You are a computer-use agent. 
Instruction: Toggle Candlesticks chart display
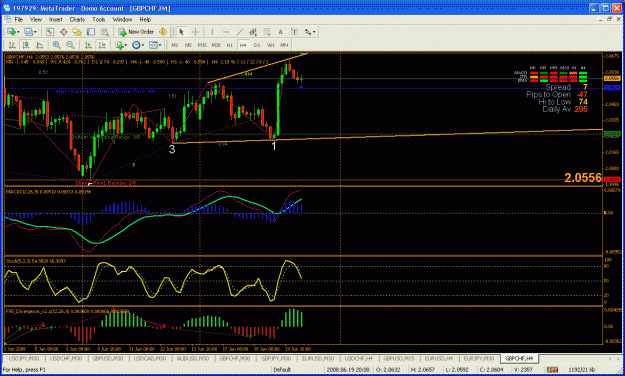point(26,45)
